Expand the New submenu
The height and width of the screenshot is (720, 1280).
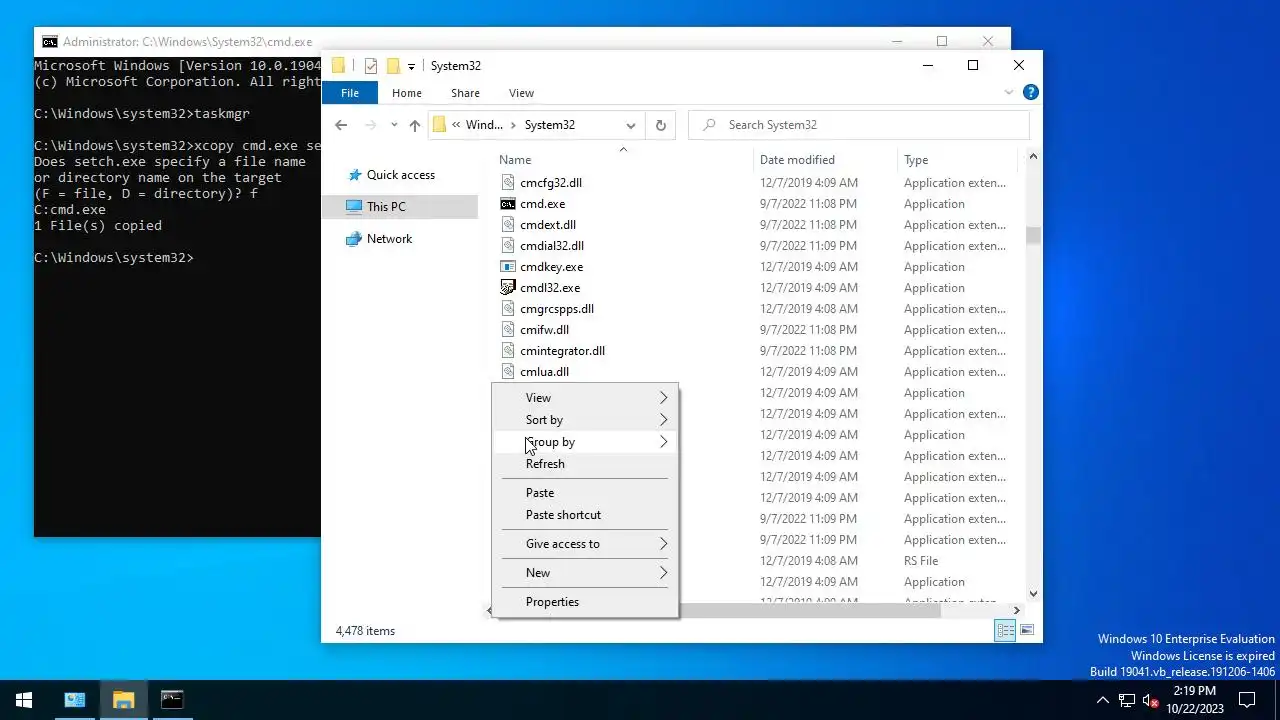[663, 573]
